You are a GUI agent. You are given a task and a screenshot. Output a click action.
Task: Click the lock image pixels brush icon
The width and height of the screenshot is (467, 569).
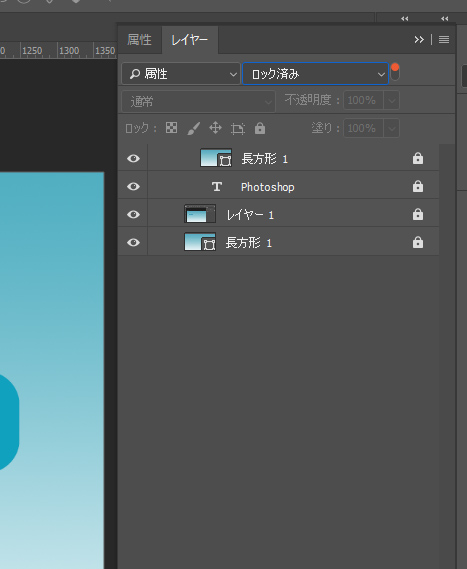pos(193,128)
